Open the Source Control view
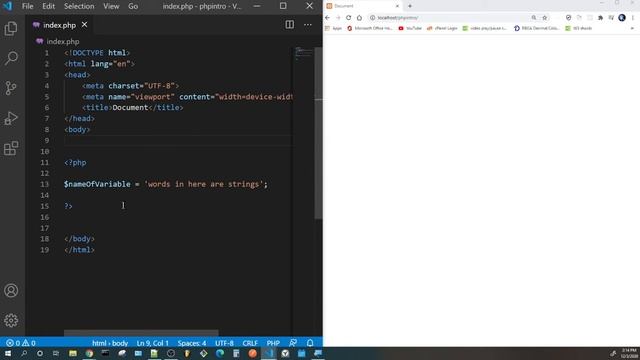Image resolution: width=640 pixels, height=360 pixels. 11,88
